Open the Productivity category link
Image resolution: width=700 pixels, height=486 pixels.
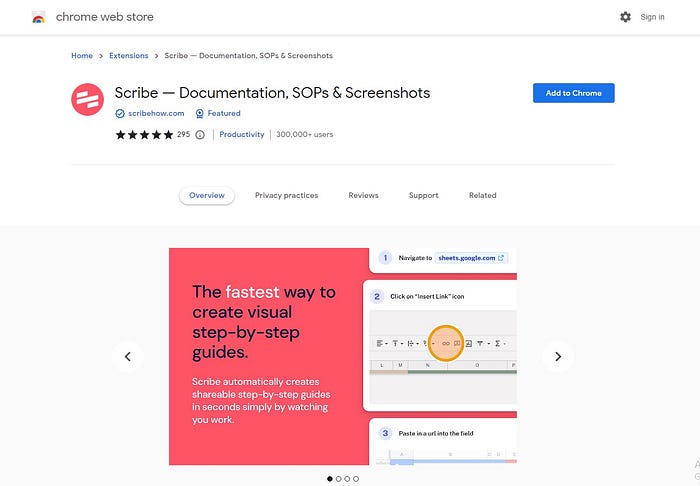point(242,134)
